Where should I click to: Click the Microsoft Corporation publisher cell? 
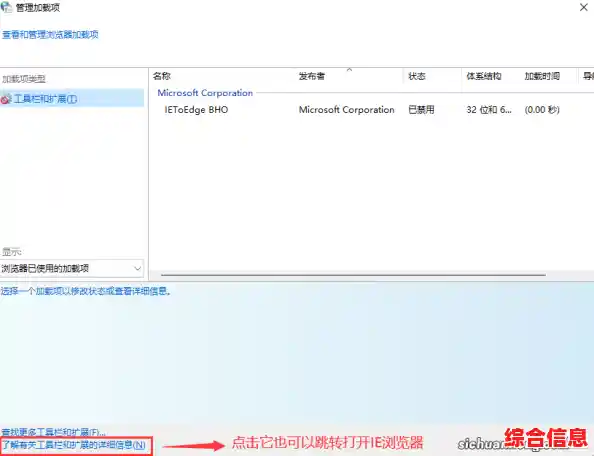click(347, 110)
